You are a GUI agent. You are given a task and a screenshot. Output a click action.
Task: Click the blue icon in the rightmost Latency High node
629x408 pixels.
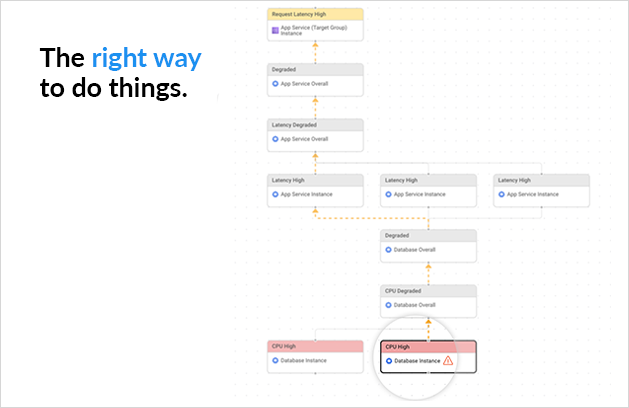(x=502, y=194)
